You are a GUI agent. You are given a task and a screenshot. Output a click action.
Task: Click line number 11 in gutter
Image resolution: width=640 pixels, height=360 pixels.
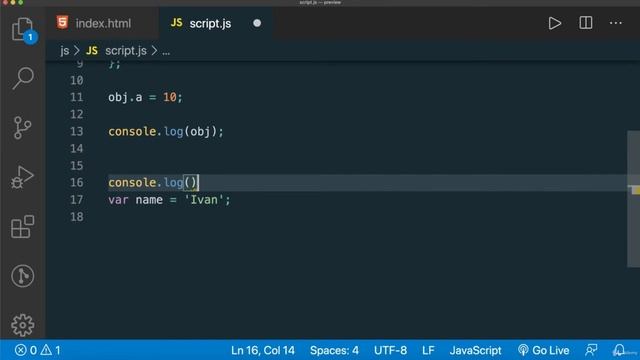click(76, 97)
